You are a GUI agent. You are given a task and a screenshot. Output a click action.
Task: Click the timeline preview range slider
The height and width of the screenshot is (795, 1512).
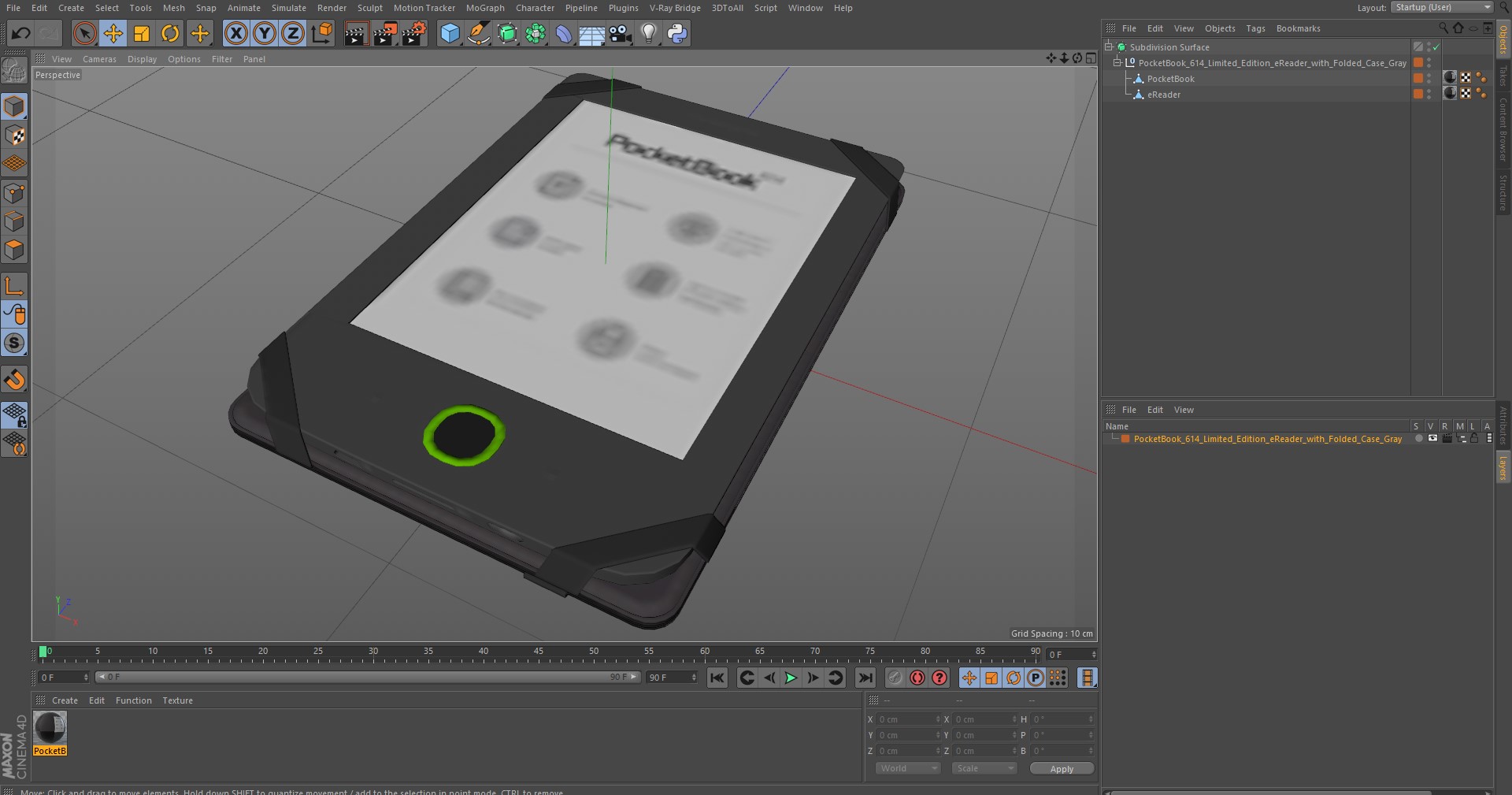[x=367, y=677]
